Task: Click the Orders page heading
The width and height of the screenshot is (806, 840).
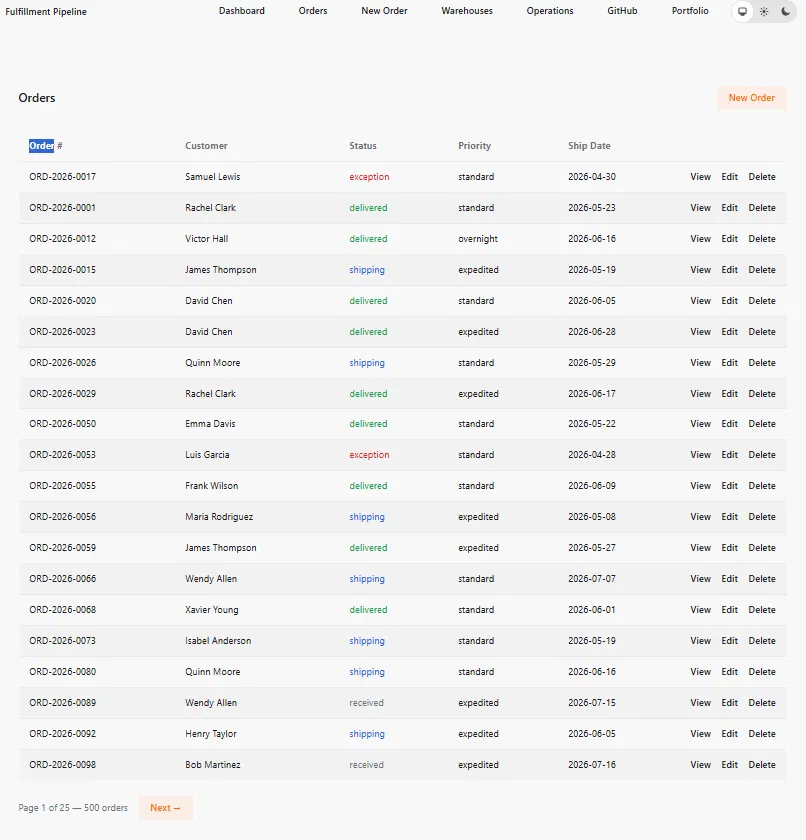Action: (37, 98)
